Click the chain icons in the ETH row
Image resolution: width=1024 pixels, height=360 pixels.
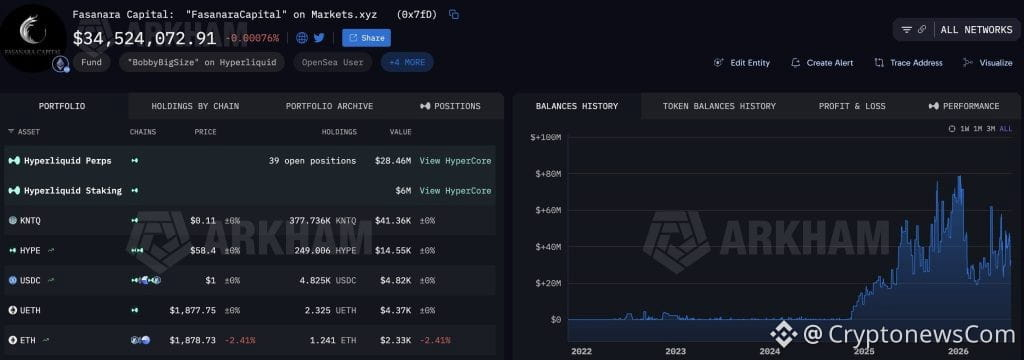tap(140, 340)
